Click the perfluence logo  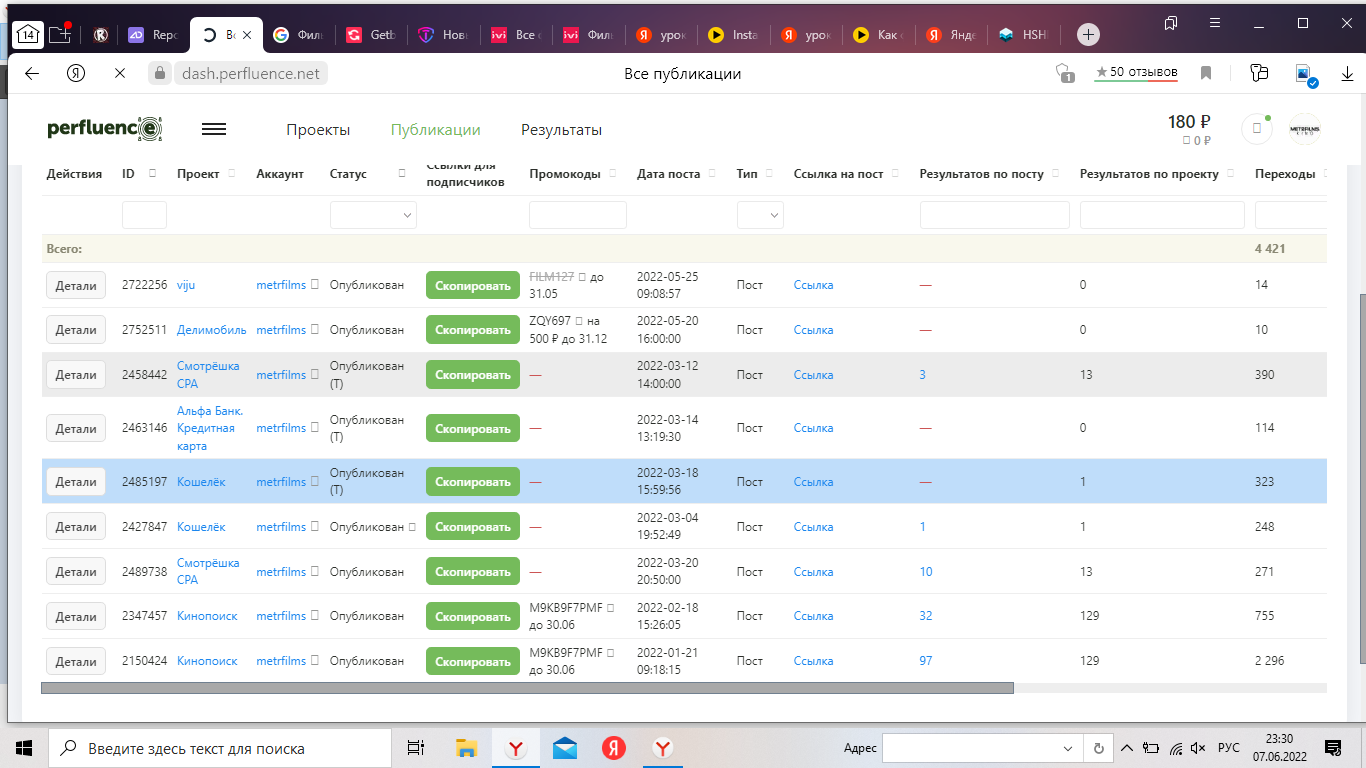(105, 129)
